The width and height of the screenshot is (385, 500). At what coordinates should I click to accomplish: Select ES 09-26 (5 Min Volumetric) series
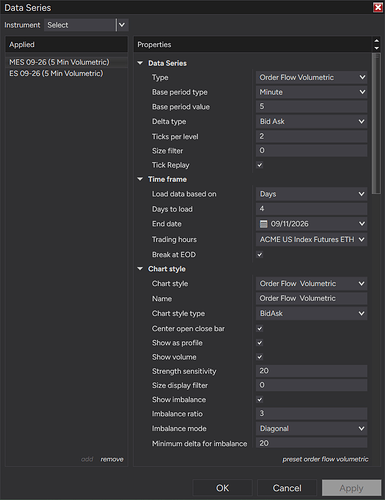tap(66, 73)
